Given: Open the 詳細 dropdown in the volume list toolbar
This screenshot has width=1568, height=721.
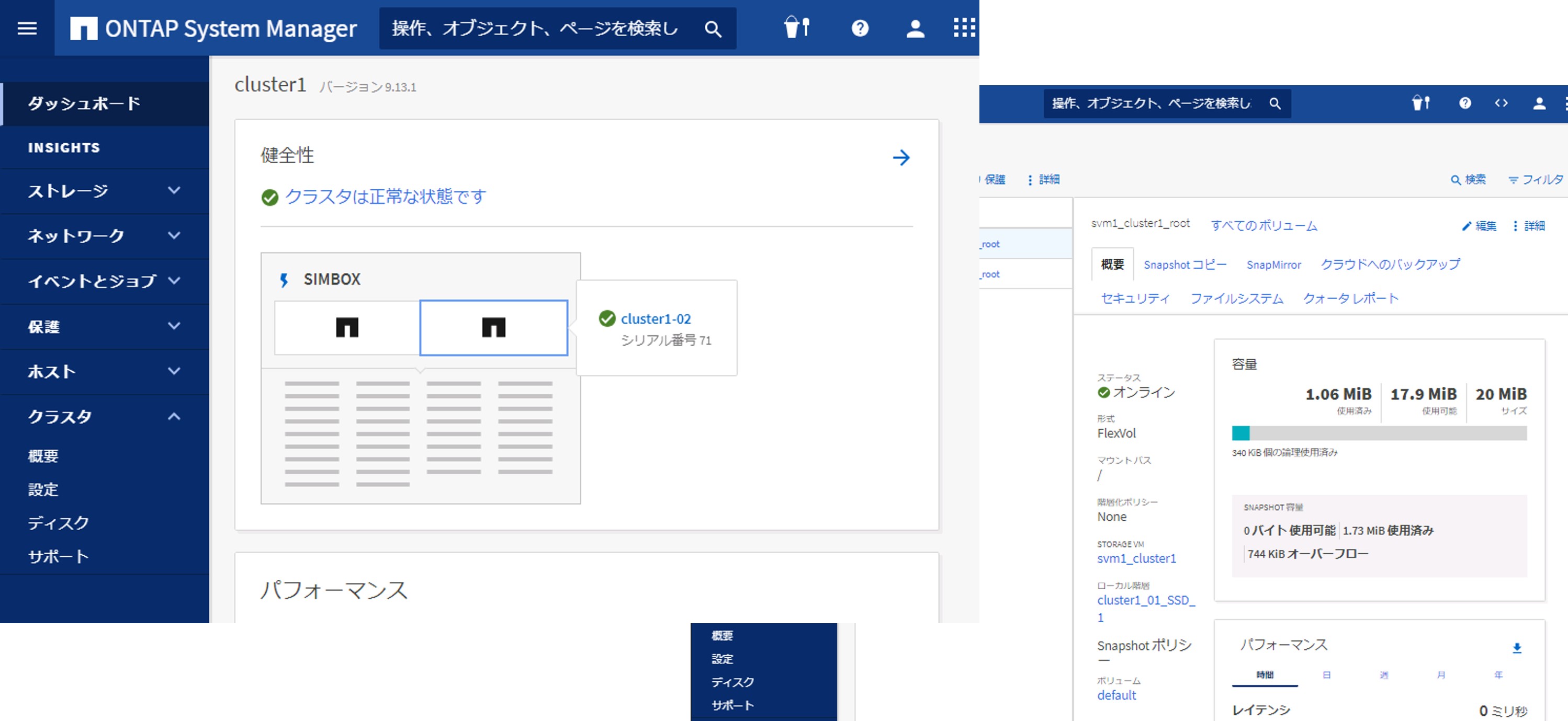Looking at the screenshot, I should click(1044, 179).
